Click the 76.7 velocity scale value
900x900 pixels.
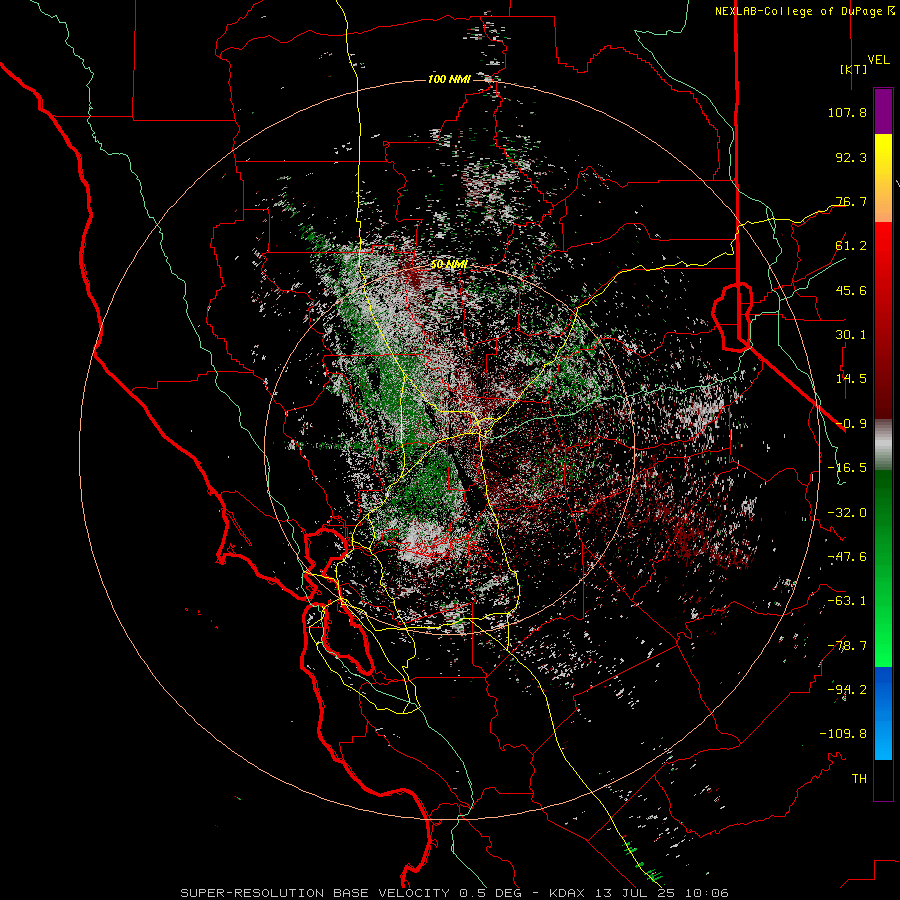click(x=851, y=201)
